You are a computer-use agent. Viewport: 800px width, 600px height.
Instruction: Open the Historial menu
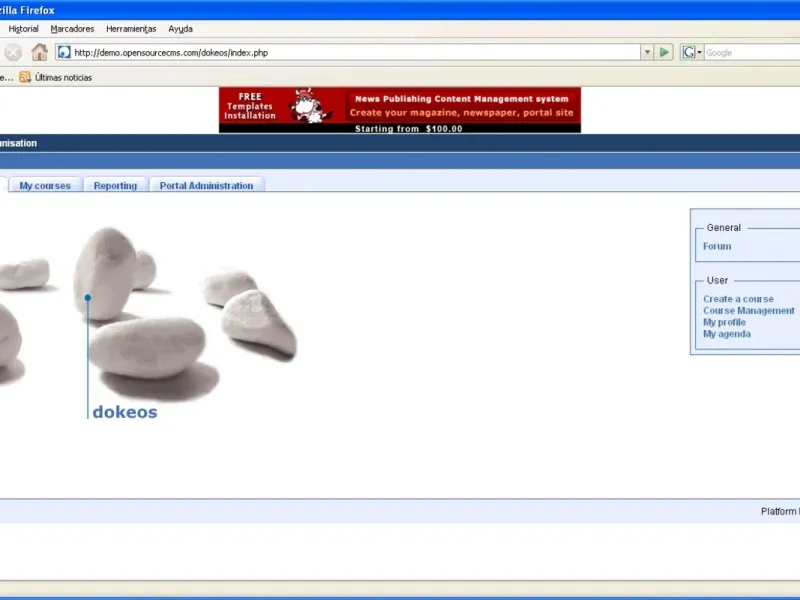coord(23,29)
